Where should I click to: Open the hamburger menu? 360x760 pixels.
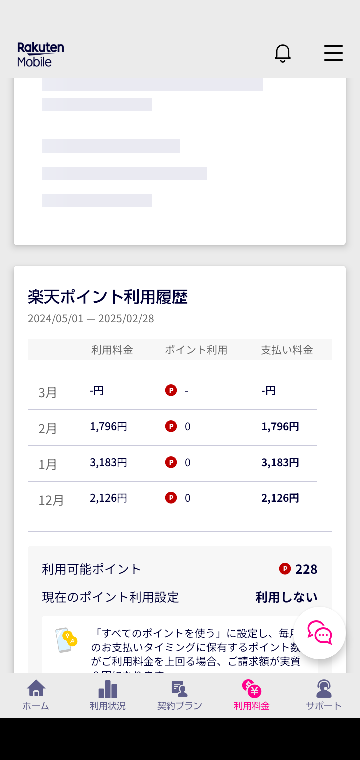[x=333, y=53]
